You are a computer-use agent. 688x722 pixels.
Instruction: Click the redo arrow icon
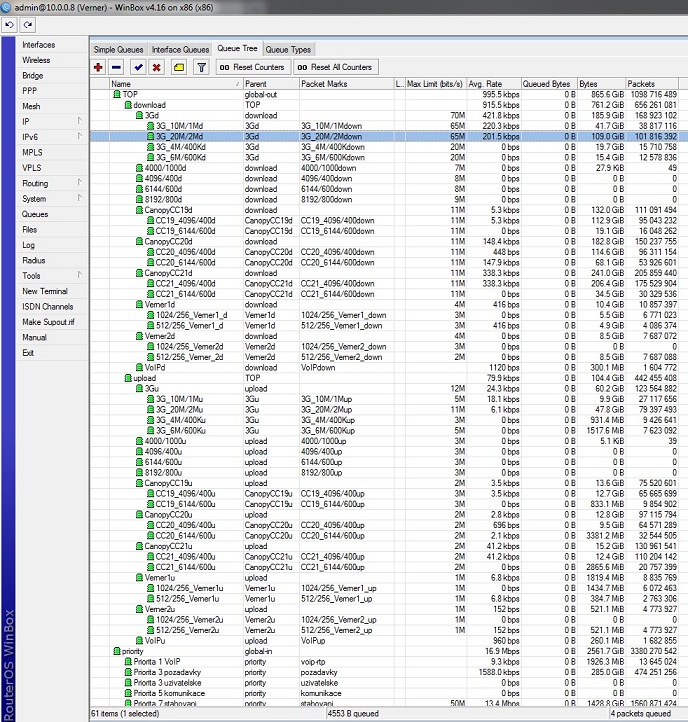click(x=28, y=25)
